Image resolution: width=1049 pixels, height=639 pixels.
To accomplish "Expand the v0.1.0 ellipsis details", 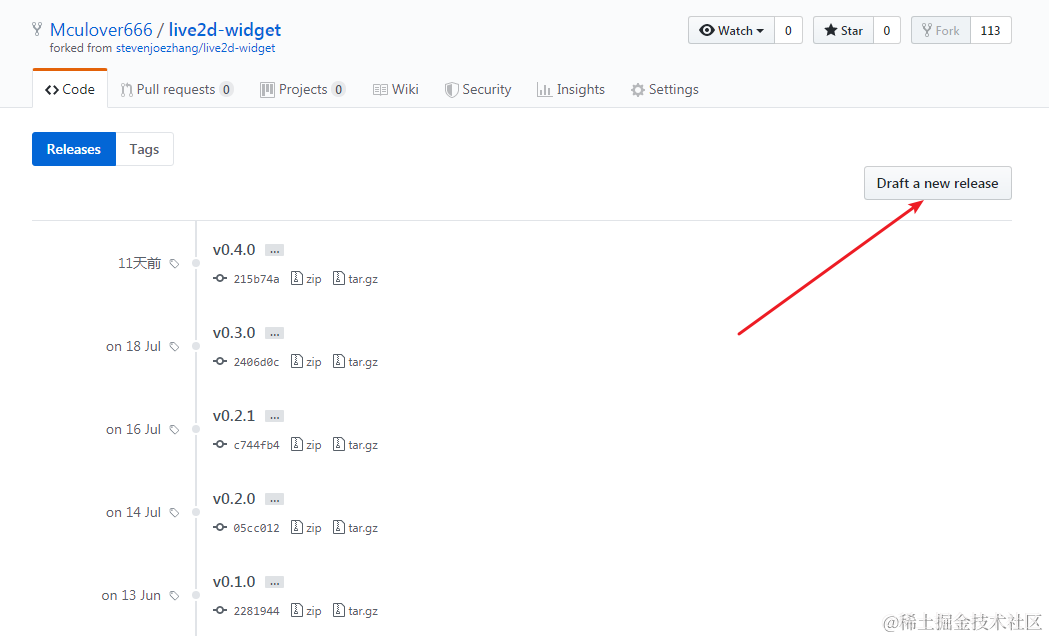I will point(274,582).
